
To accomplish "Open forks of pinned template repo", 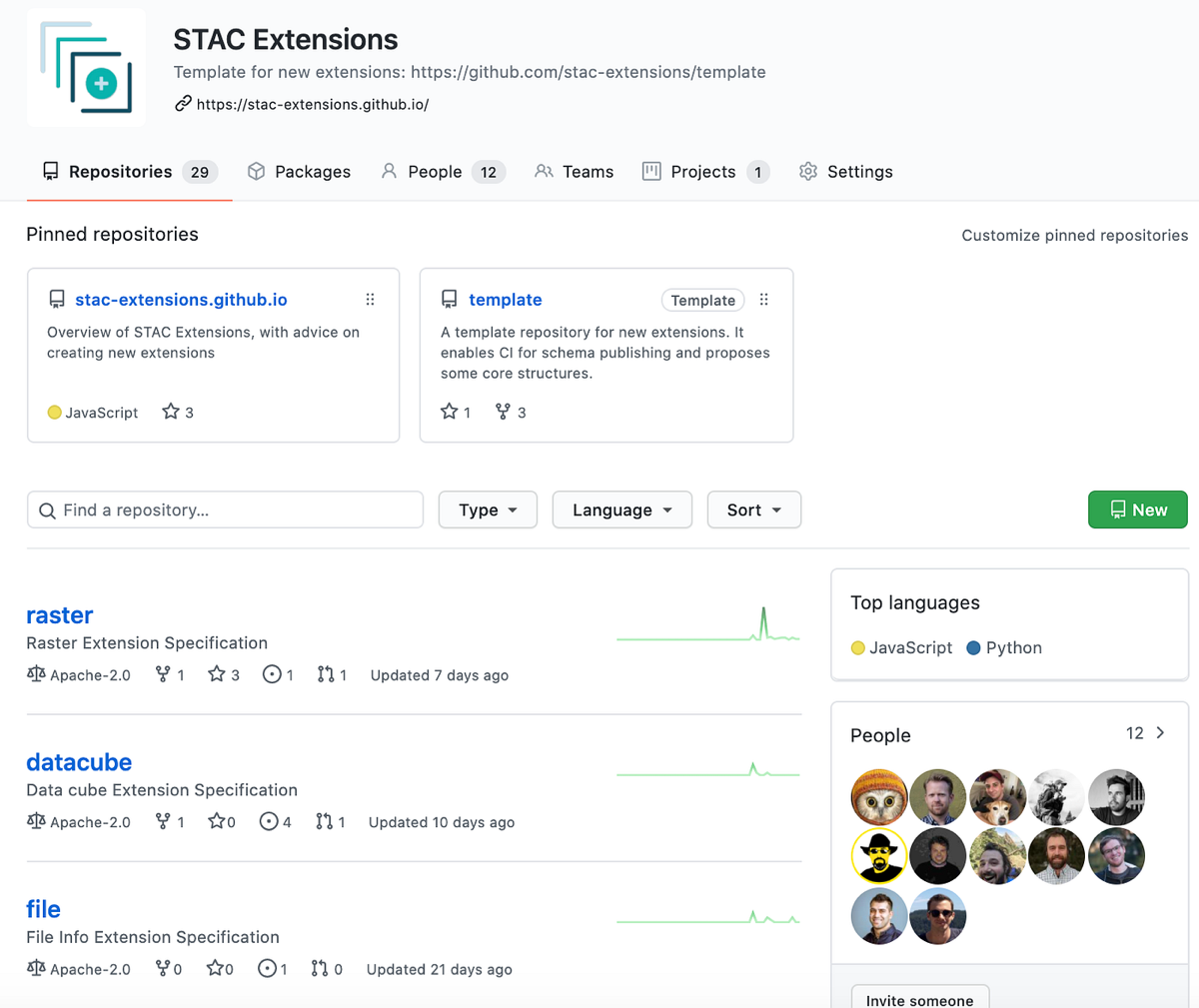I will pyautogui.click(x=511, y=412).
